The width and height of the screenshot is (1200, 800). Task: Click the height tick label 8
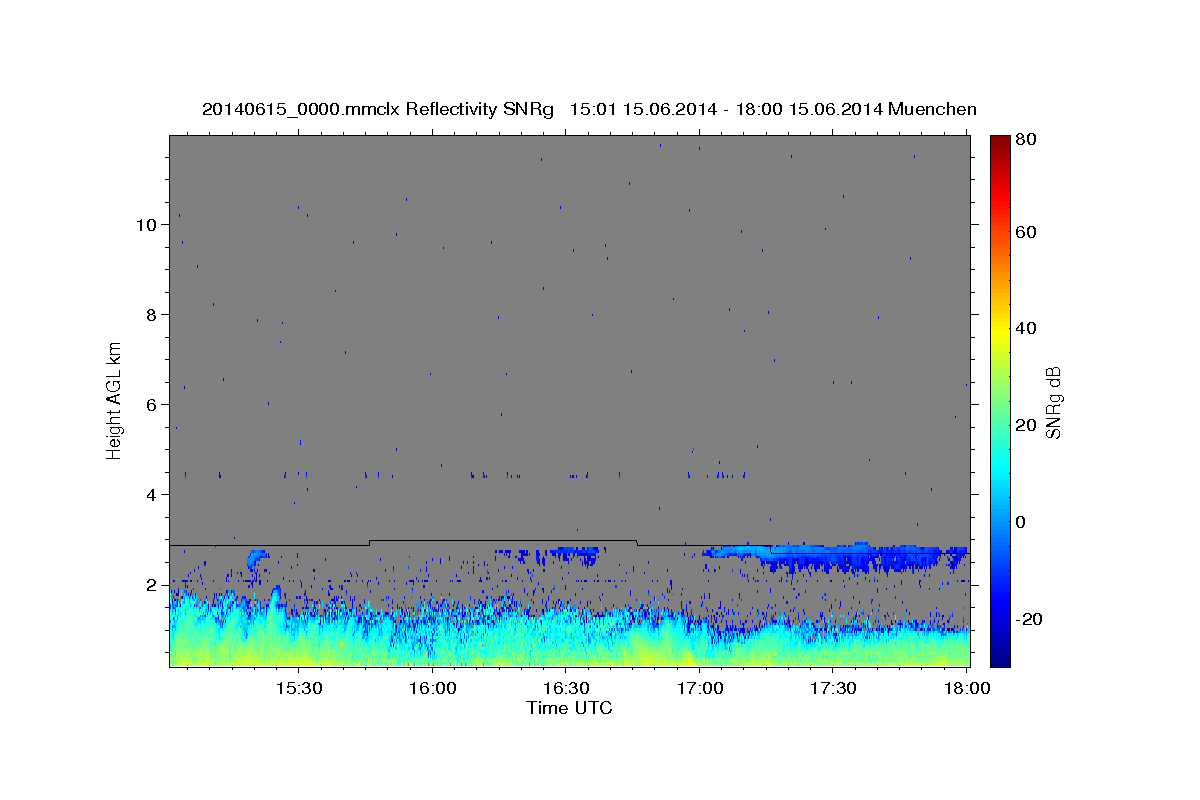[152, 315]
